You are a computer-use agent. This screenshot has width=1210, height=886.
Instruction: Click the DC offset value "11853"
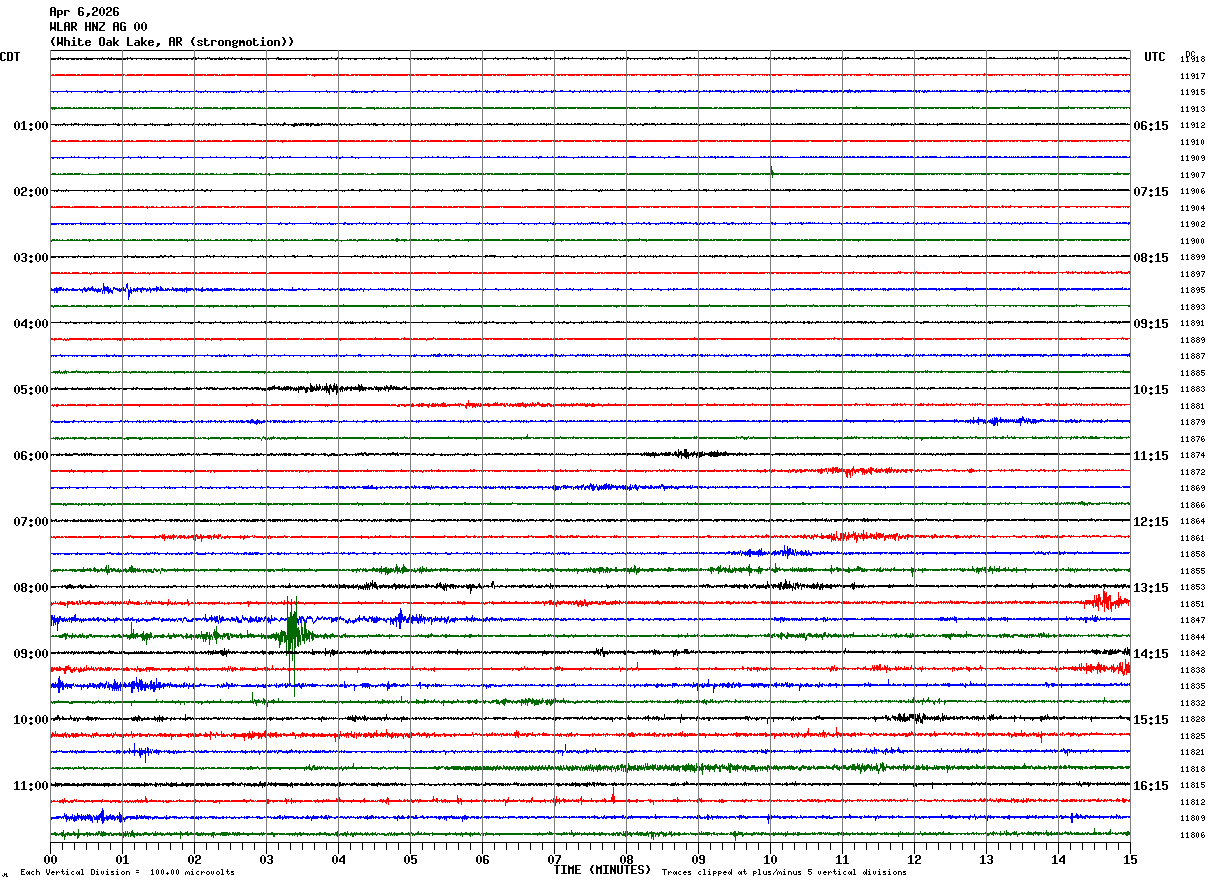click(x=1192, y=588)
